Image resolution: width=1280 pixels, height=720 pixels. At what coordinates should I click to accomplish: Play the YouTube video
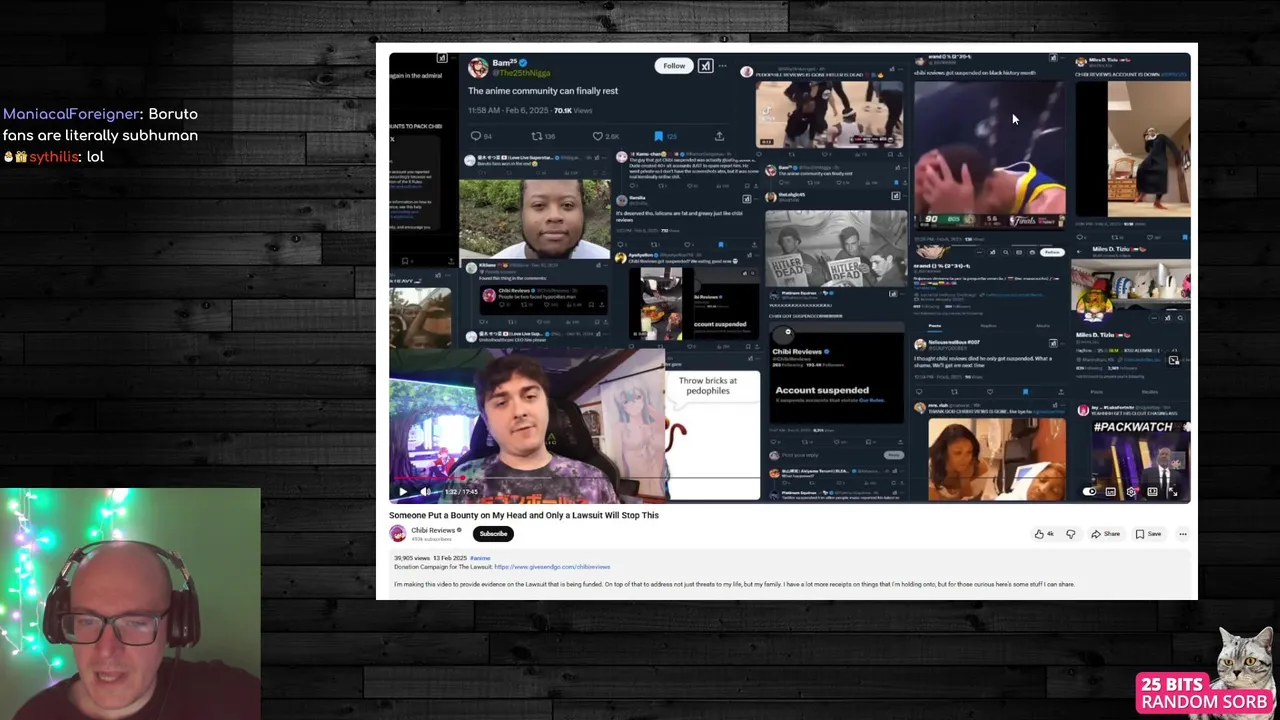pyautogui.click(x=403, y=491)
